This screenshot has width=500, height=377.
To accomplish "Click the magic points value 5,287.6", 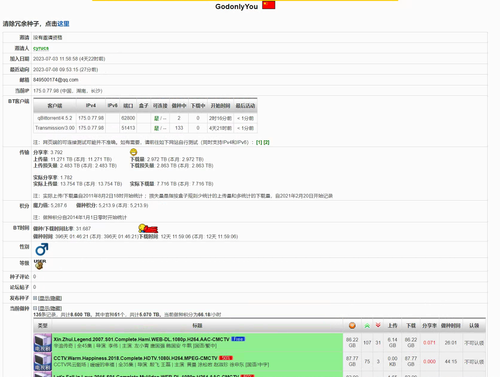I will point(59,205).
